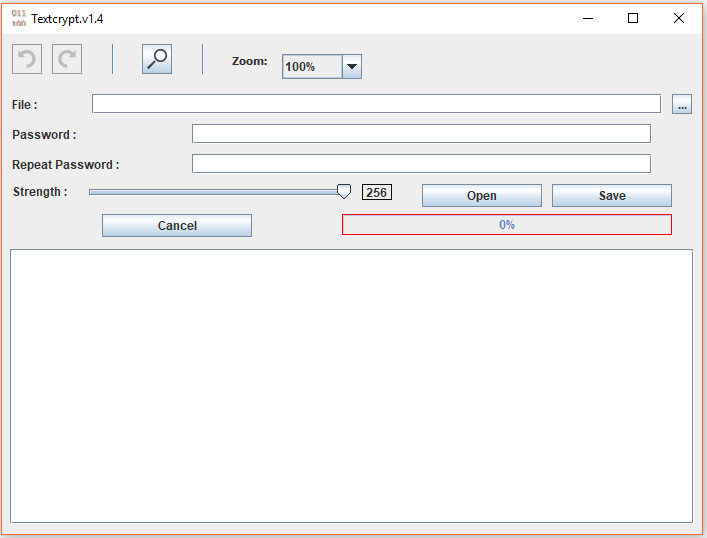Click the Cancel button

pyautogui.click(x=177, y=225)
